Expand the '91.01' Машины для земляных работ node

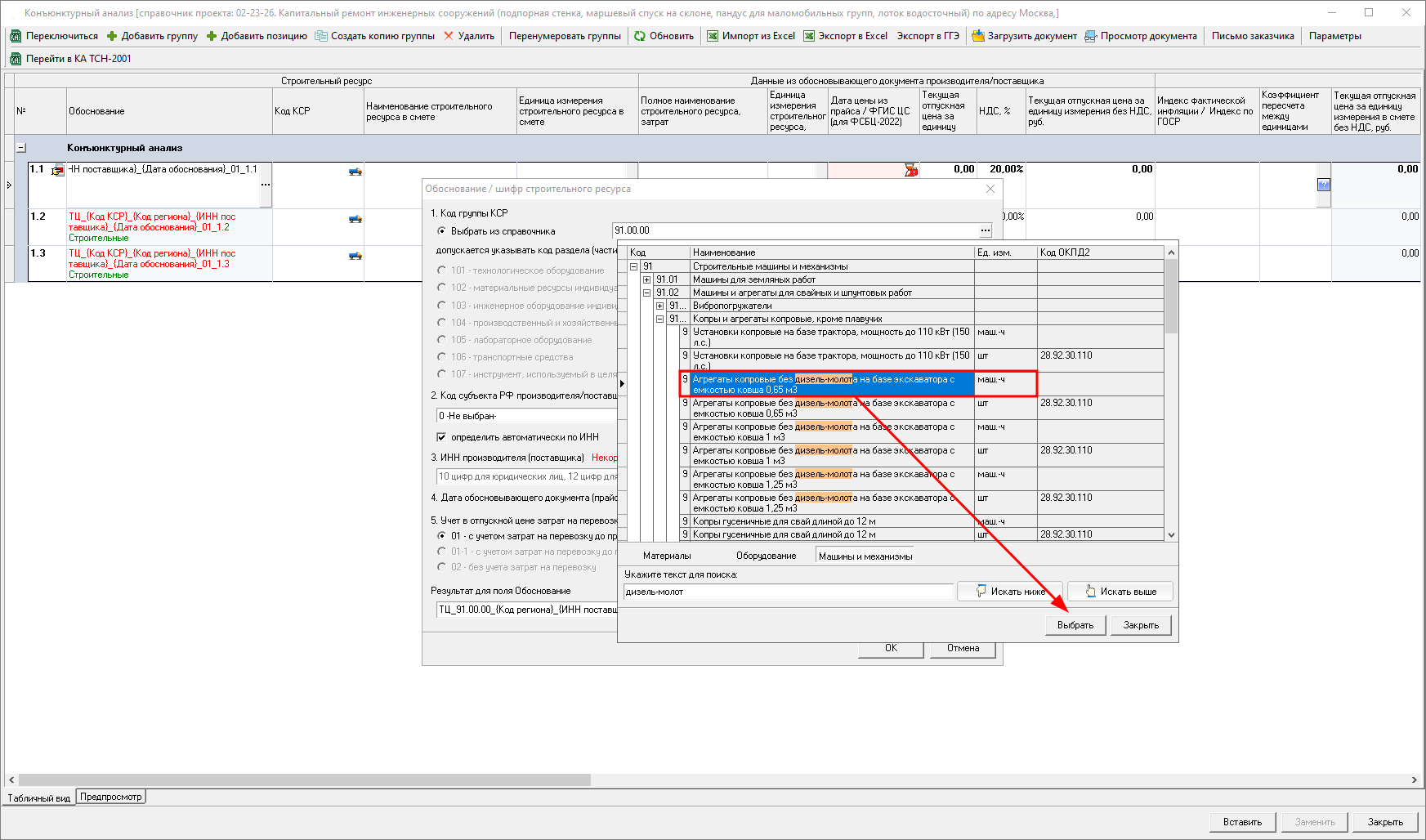coord(646,279)
